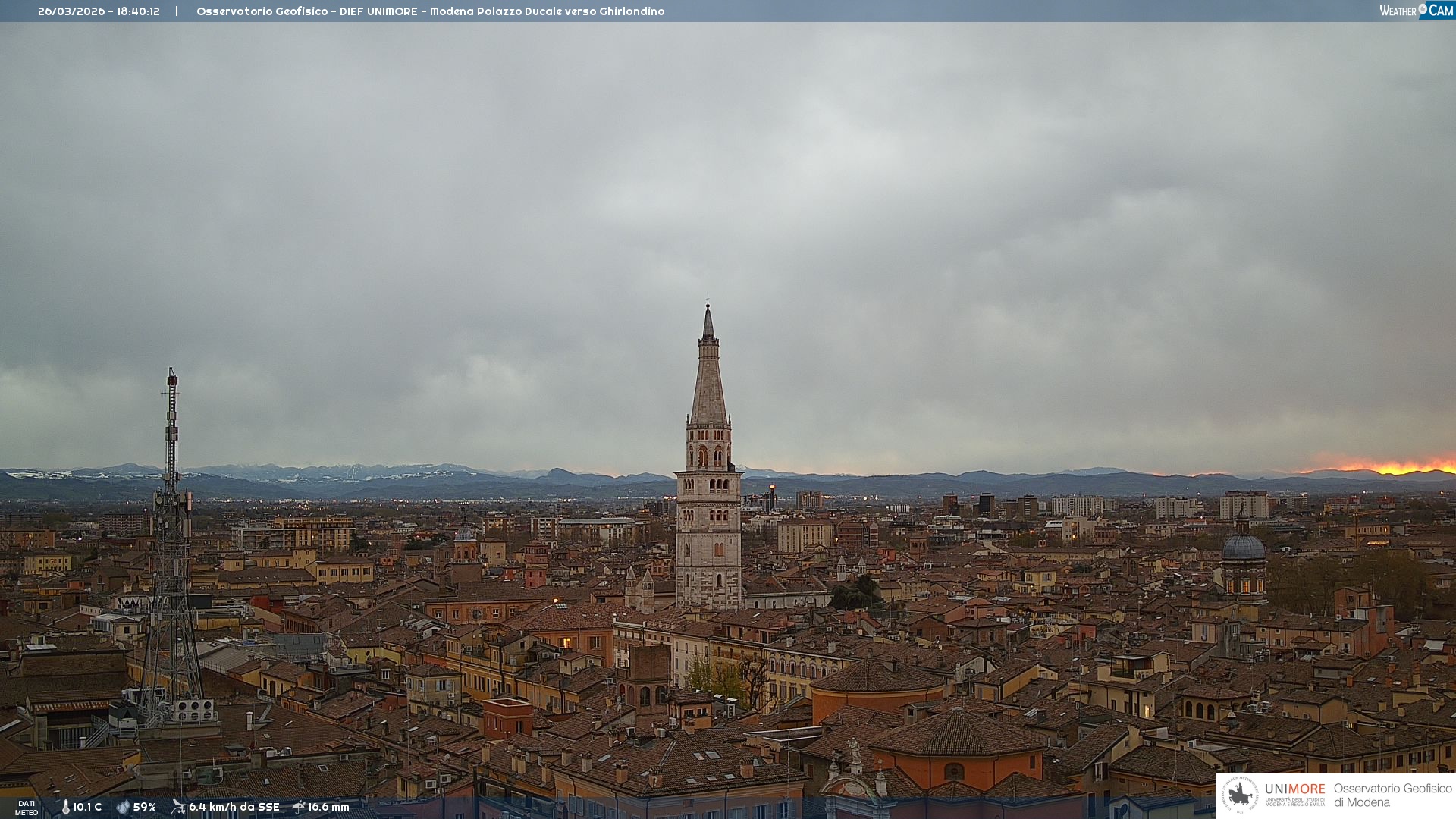Click the UNIMORE university seal emblem
1456x819 pixels.
1240,795
